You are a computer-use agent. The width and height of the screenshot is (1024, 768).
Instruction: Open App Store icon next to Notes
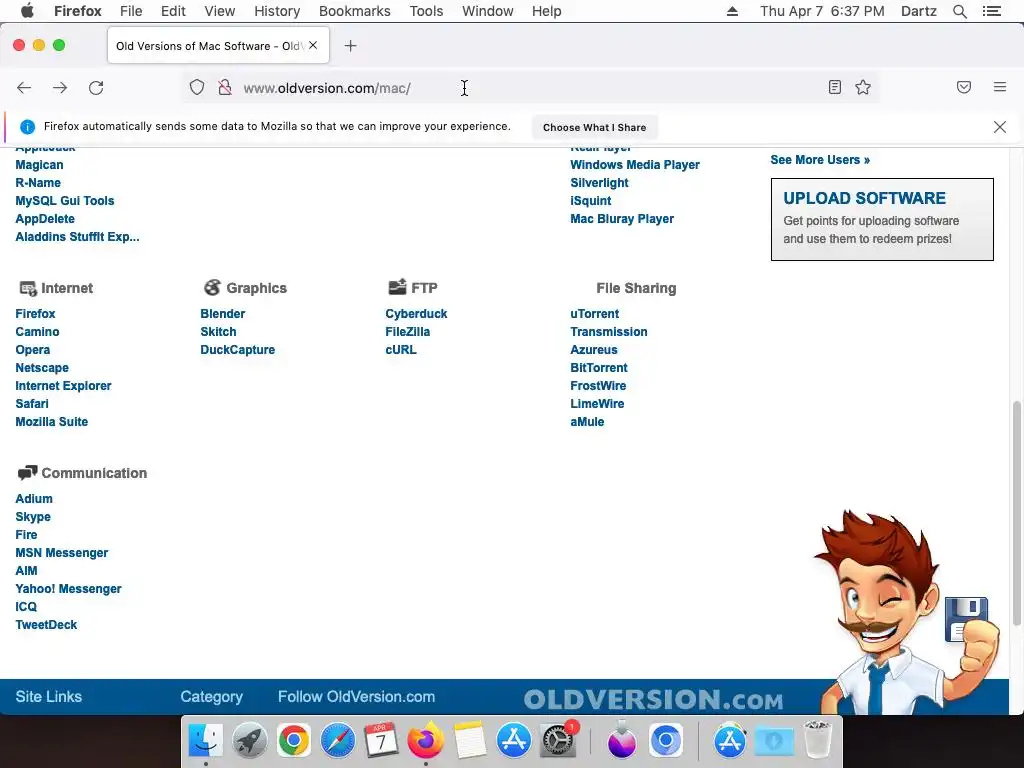tap(514, 741)
